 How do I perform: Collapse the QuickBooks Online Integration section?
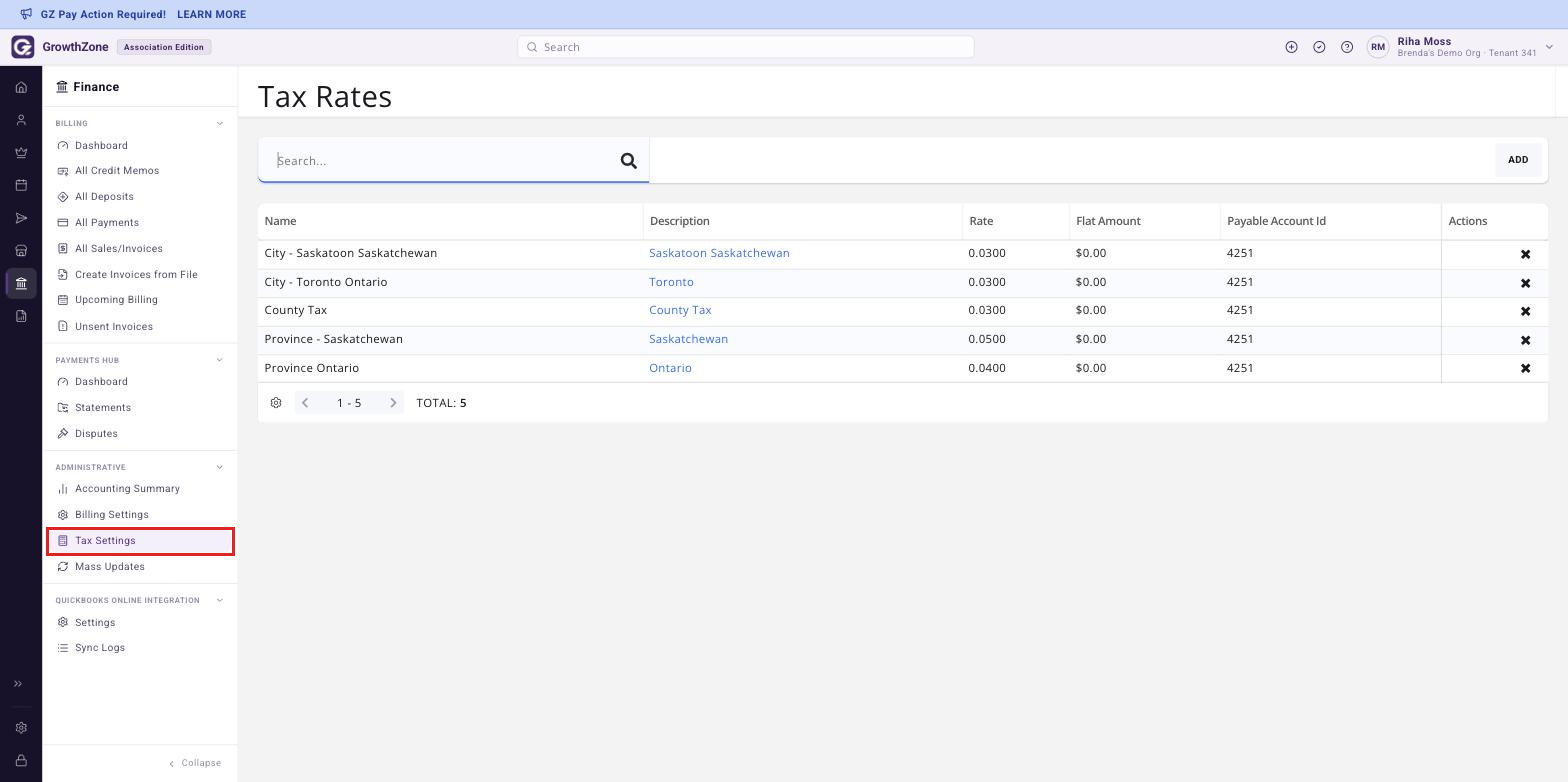(220, 600)
